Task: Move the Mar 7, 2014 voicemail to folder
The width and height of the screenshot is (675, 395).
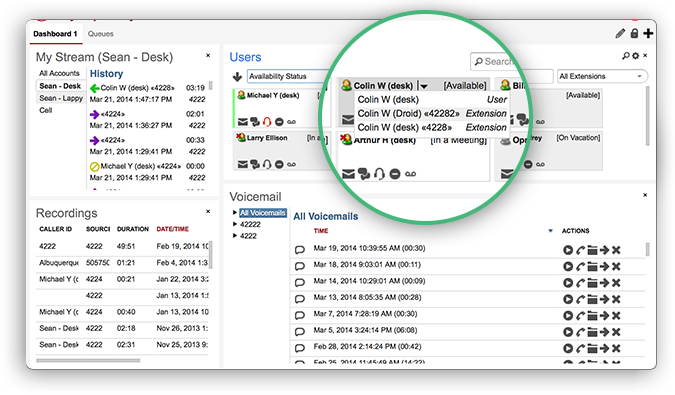Action: (x=592, y=315)
